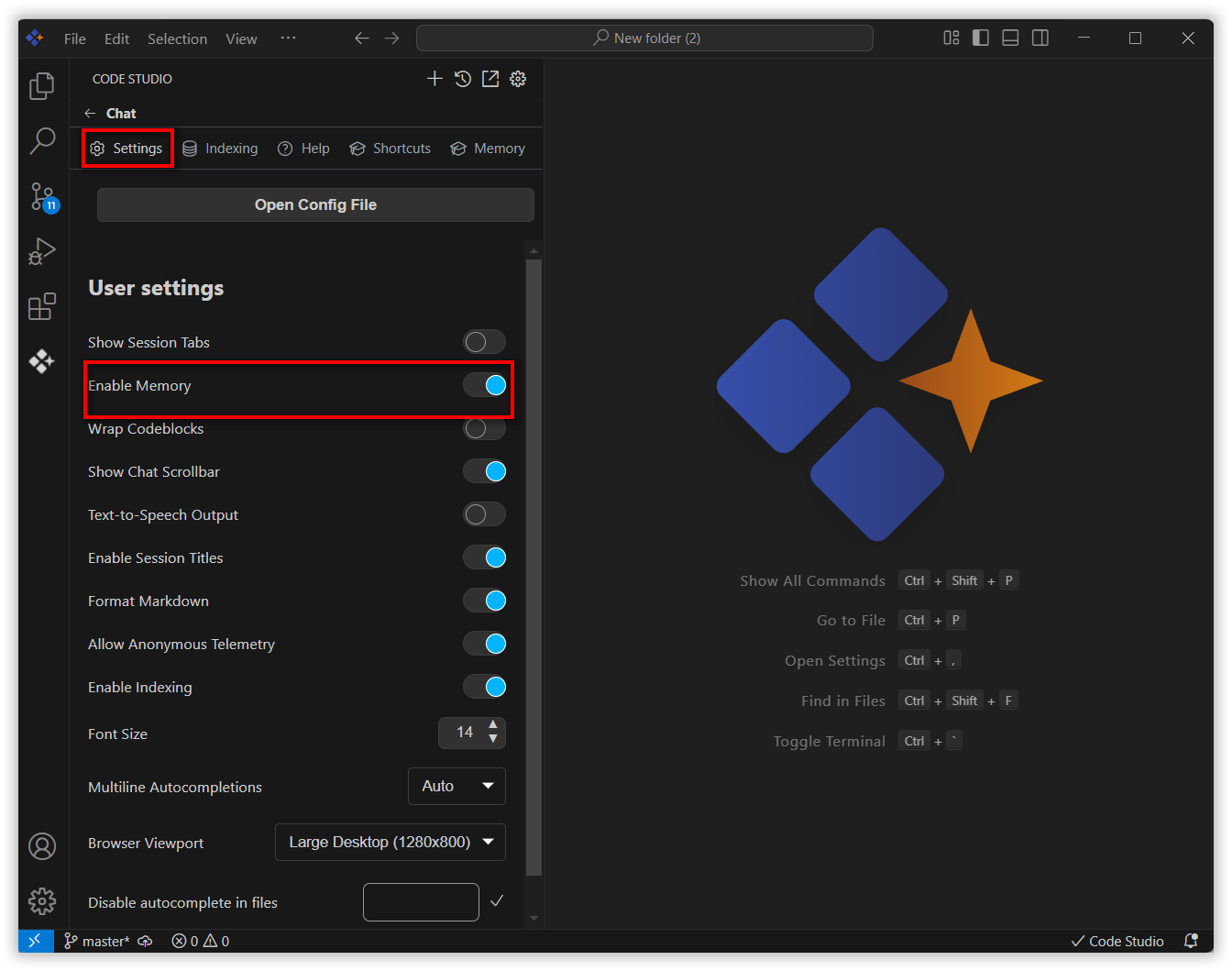Screen dimensions: 1232x971
Task: Toggle Enable Indexing switch
Action: [x=484, y=687]
